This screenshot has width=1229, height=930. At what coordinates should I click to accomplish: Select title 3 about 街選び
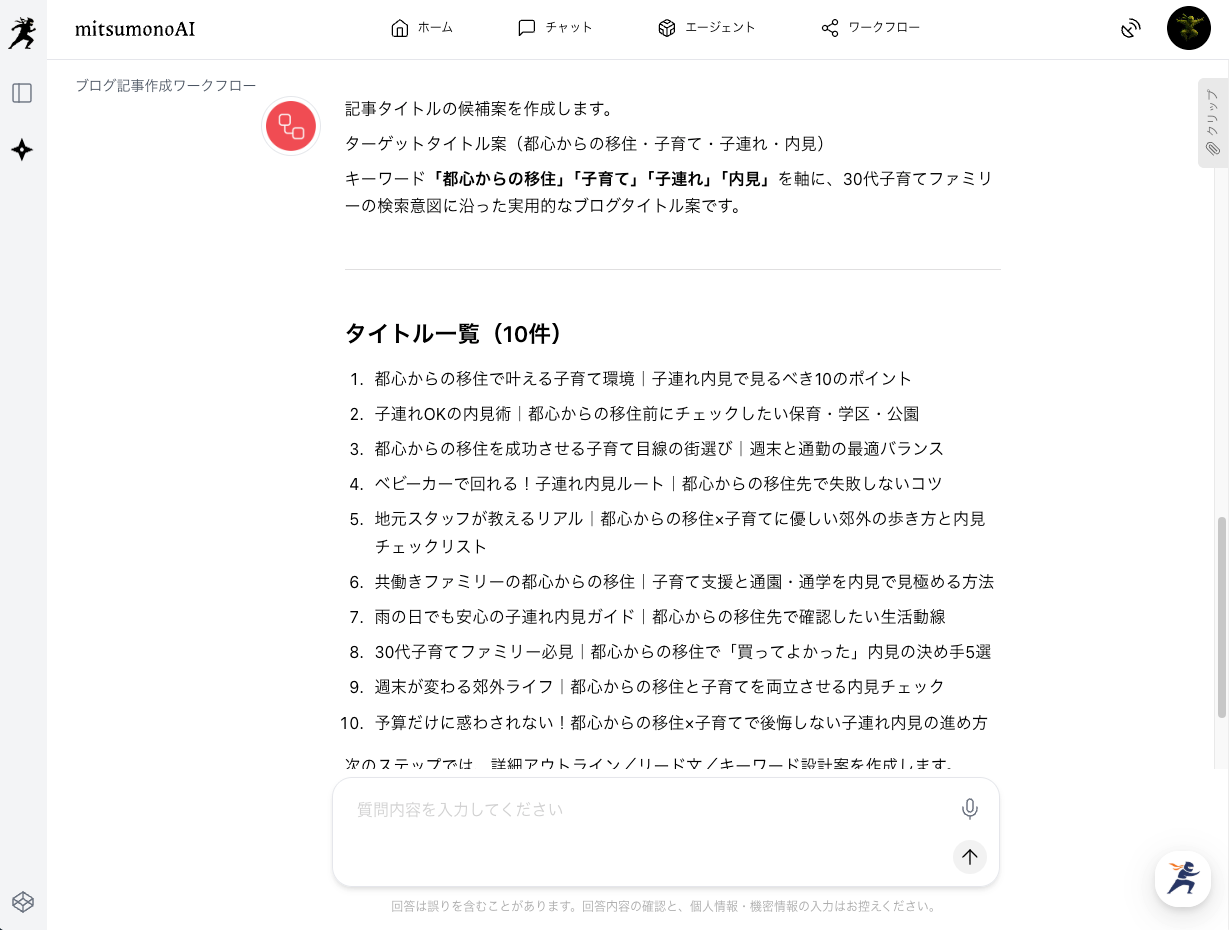coord(659,449)
